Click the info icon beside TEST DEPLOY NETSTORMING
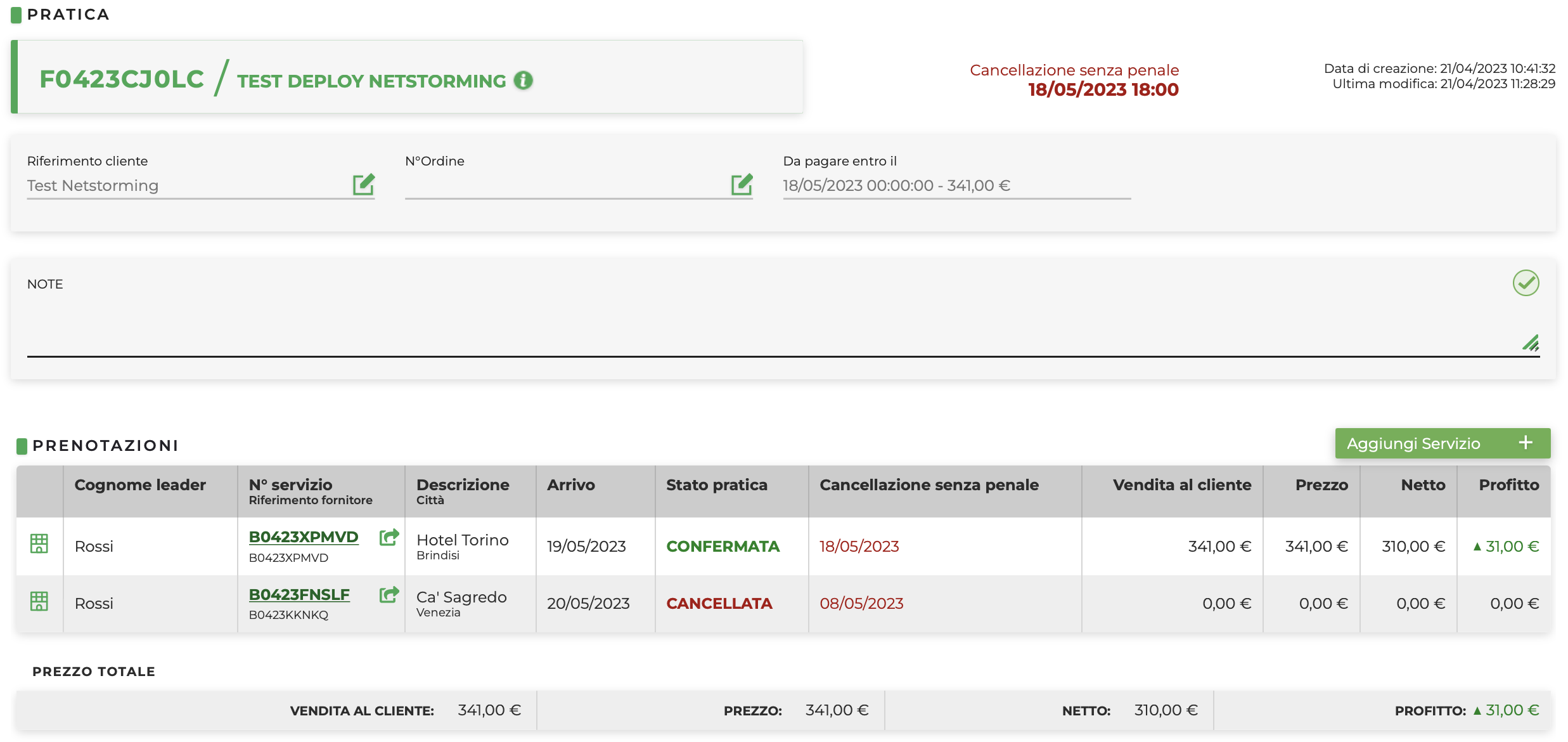Image resolution: width=1568 pixels, height=742 pixels. 523,81
